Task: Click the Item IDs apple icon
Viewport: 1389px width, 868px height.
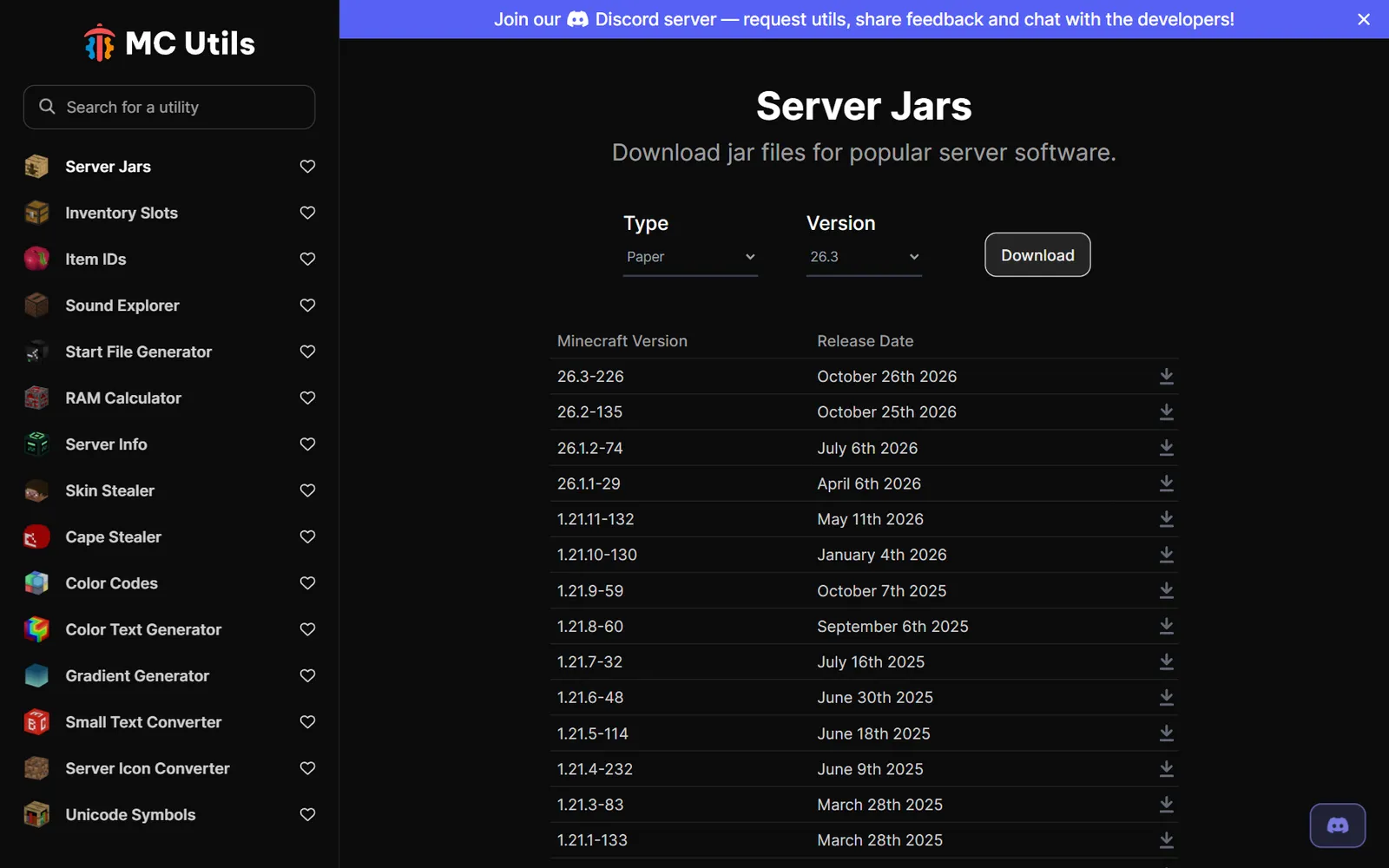Action: [36, 259]
